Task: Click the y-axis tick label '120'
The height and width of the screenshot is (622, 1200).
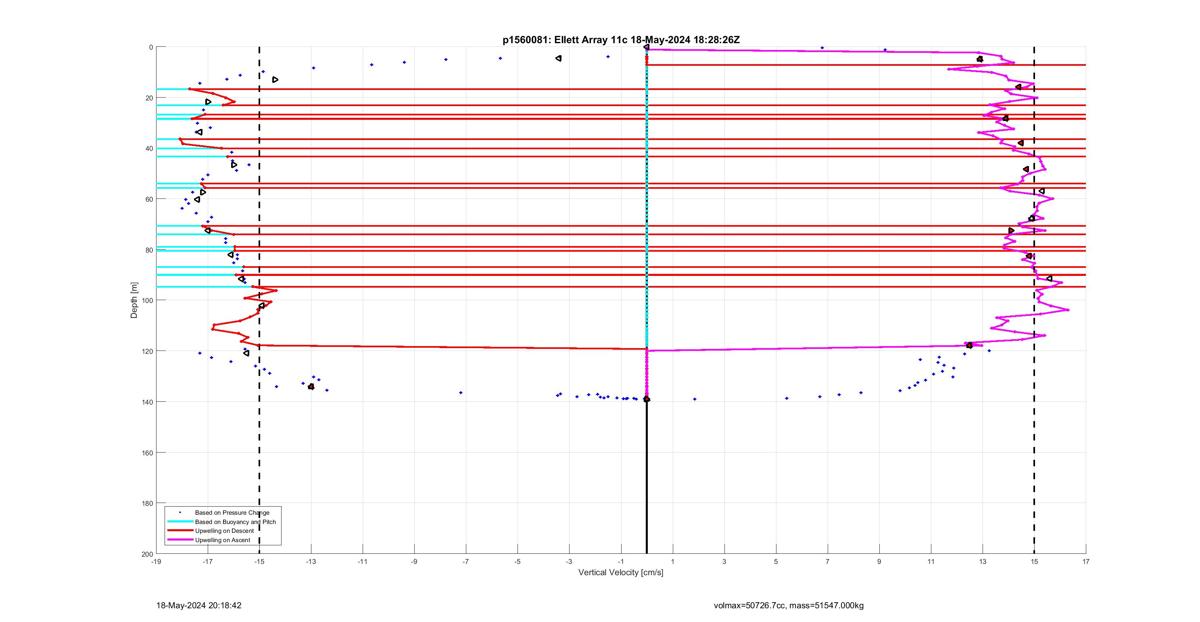Action: point(146,351)
